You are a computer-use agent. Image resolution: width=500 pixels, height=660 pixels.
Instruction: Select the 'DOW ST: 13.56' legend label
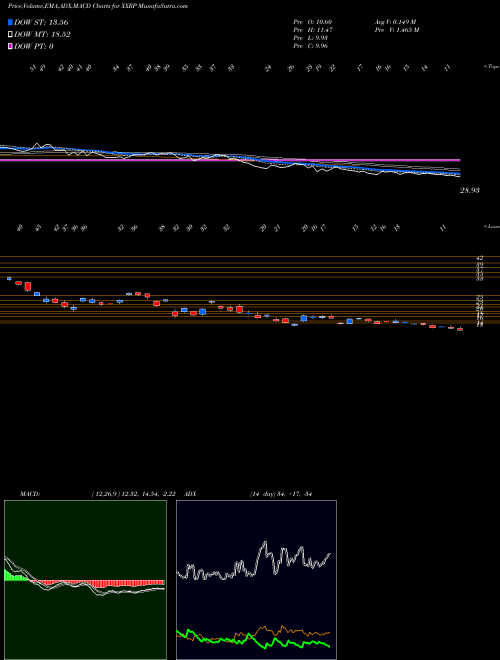coord(41,22)
